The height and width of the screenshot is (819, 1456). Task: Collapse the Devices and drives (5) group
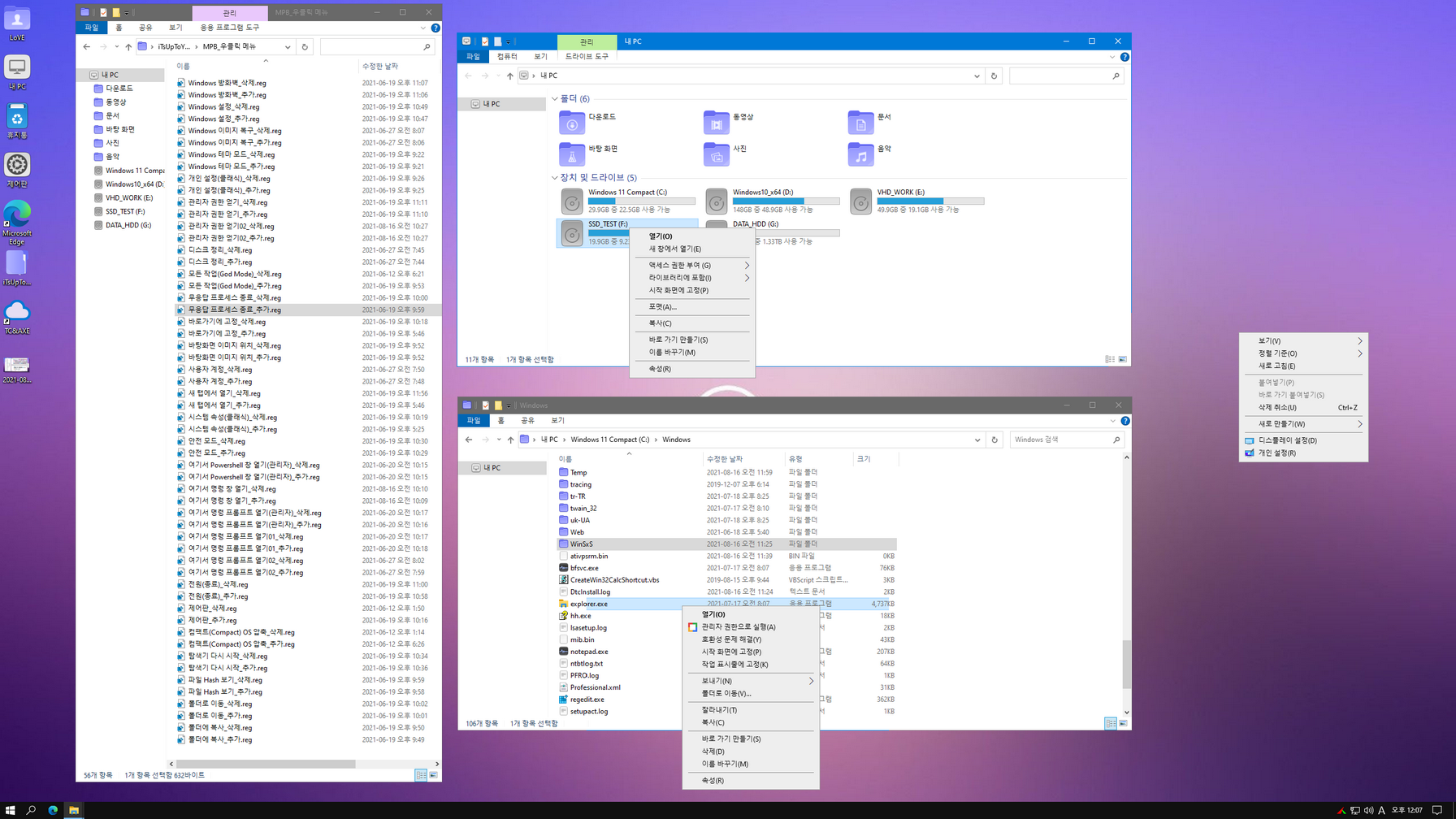point(555,178)
